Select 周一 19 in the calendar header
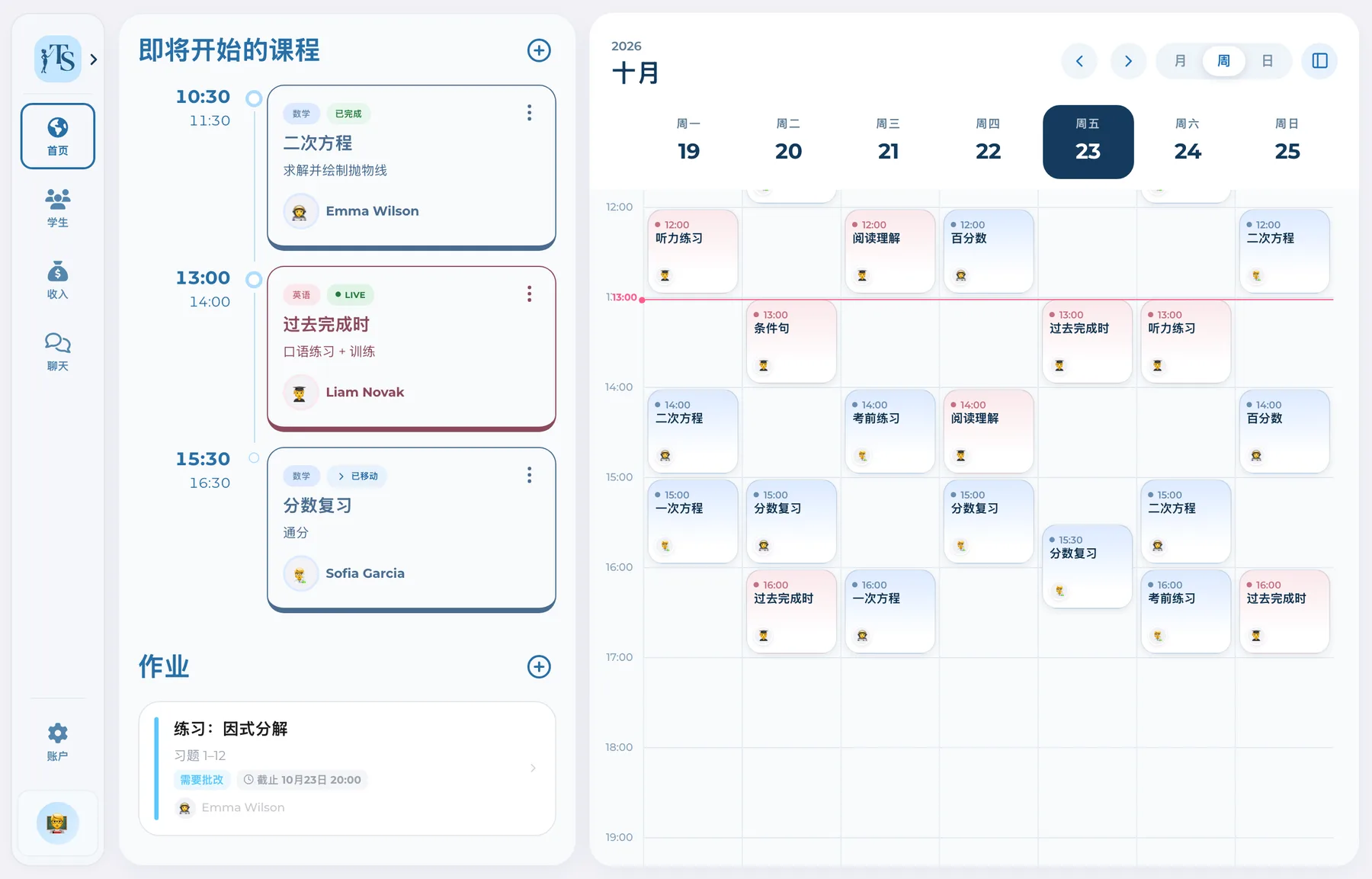This screenshot has width=1372, height=879. tap(689, 141)
